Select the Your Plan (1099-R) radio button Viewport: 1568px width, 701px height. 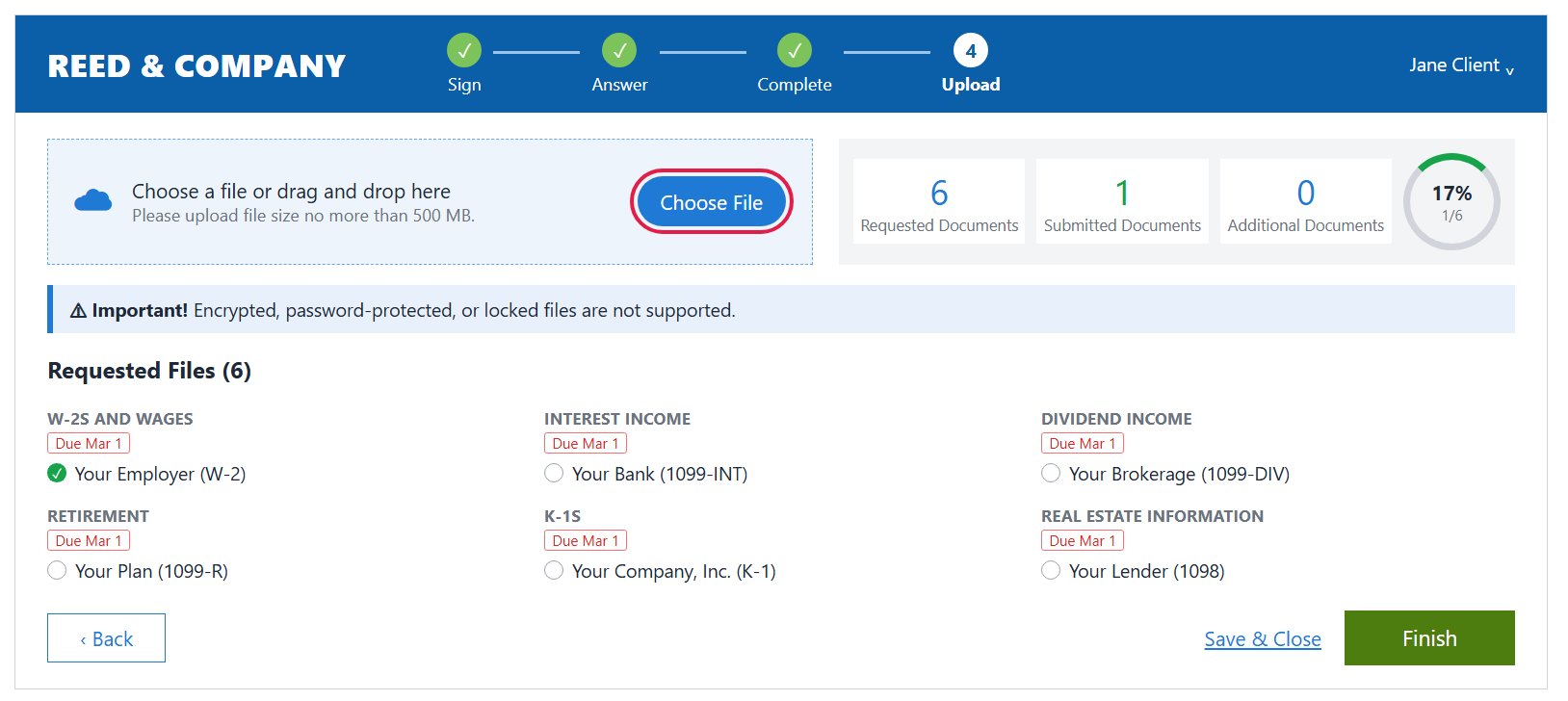[x=57, y=570]
